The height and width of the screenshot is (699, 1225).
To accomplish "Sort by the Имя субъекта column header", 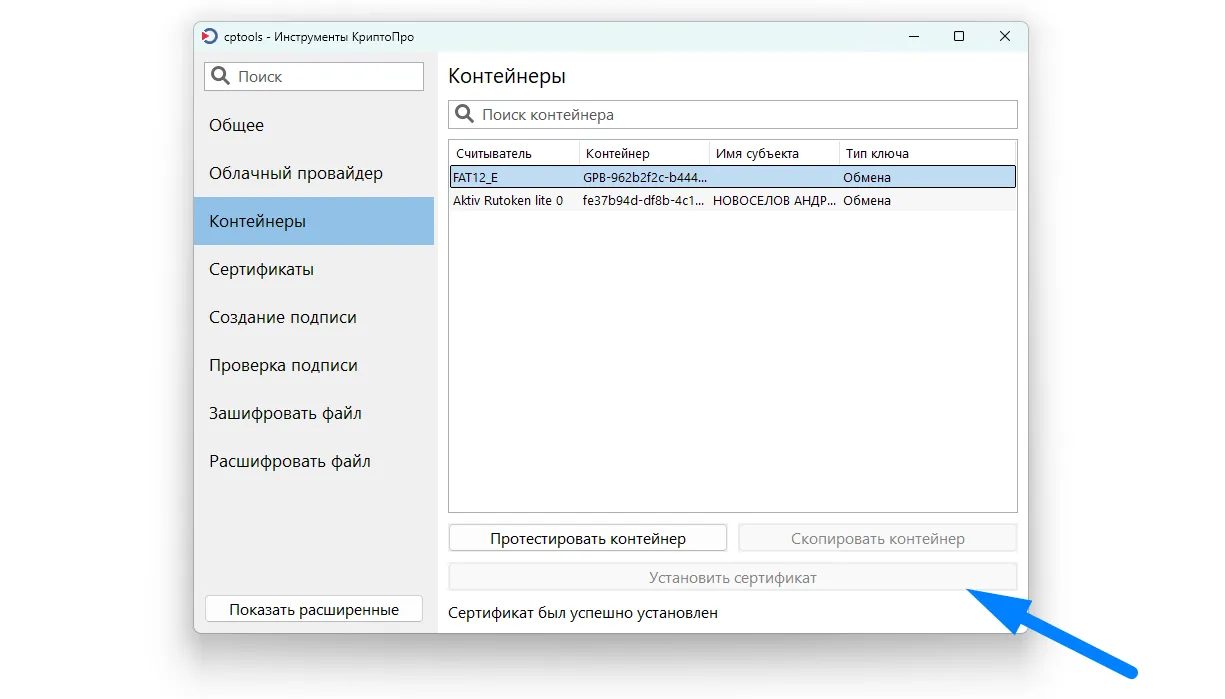I will pyautogui.click(x=775, y=153).
